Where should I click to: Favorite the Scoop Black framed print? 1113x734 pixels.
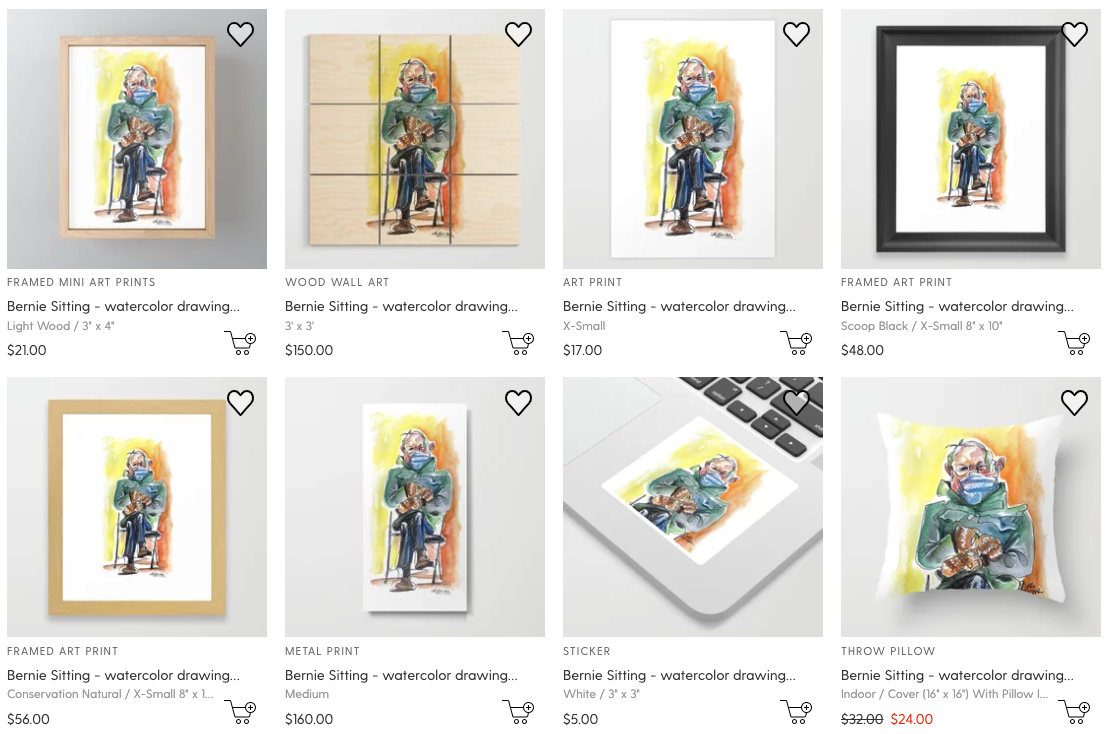(x=1074, y=35)
